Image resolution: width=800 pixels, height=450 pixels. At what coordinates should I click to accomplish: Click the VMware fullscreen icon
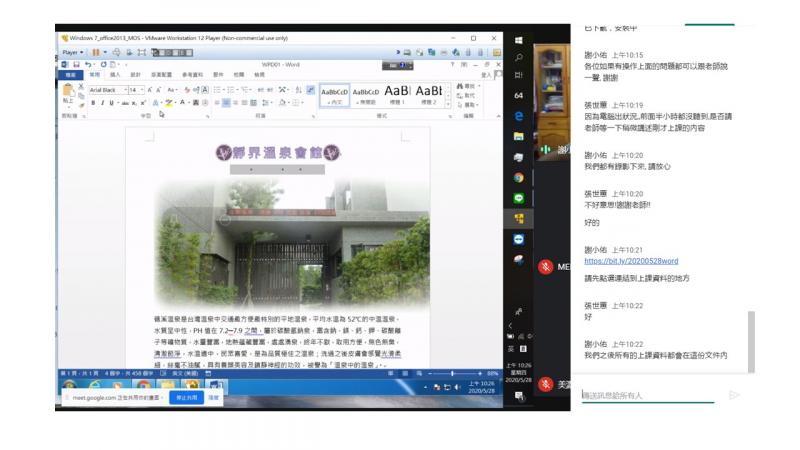tap(142, 53)
